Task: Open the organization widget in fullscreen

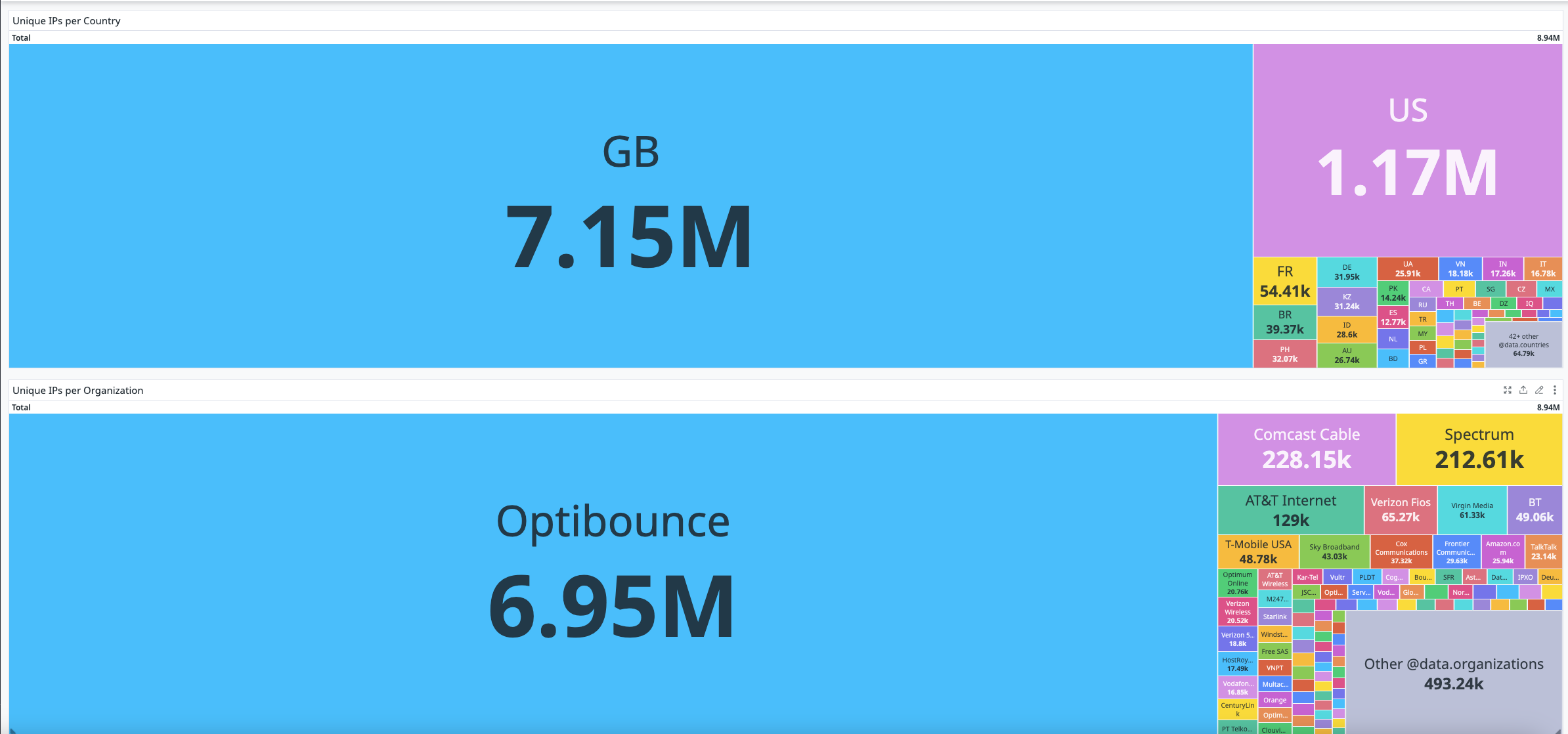Action: pos(1508,390)
